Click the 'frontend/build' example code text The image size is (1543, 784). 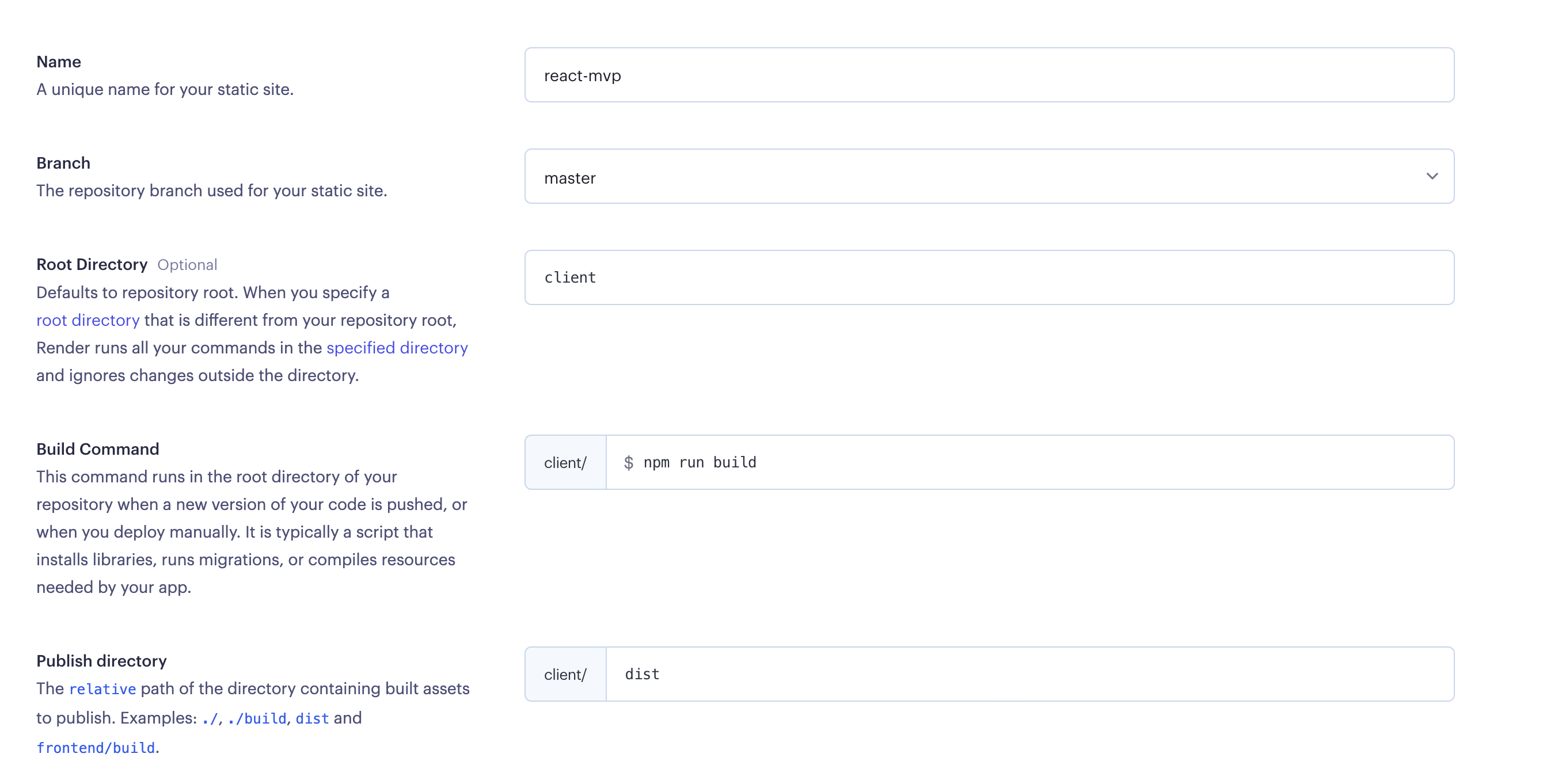pos(96,748)
